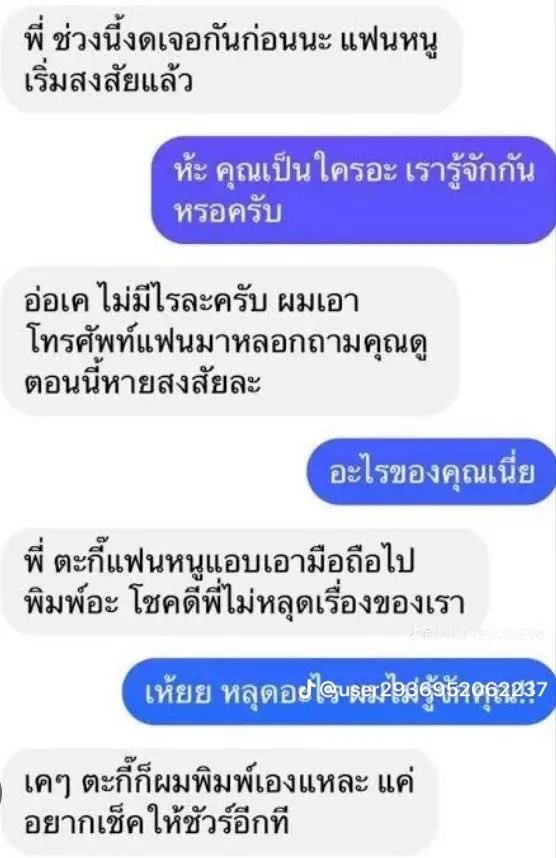Tap the @user2936952062237 watermark text
556x858 pixels.
(x=432, y=689)
